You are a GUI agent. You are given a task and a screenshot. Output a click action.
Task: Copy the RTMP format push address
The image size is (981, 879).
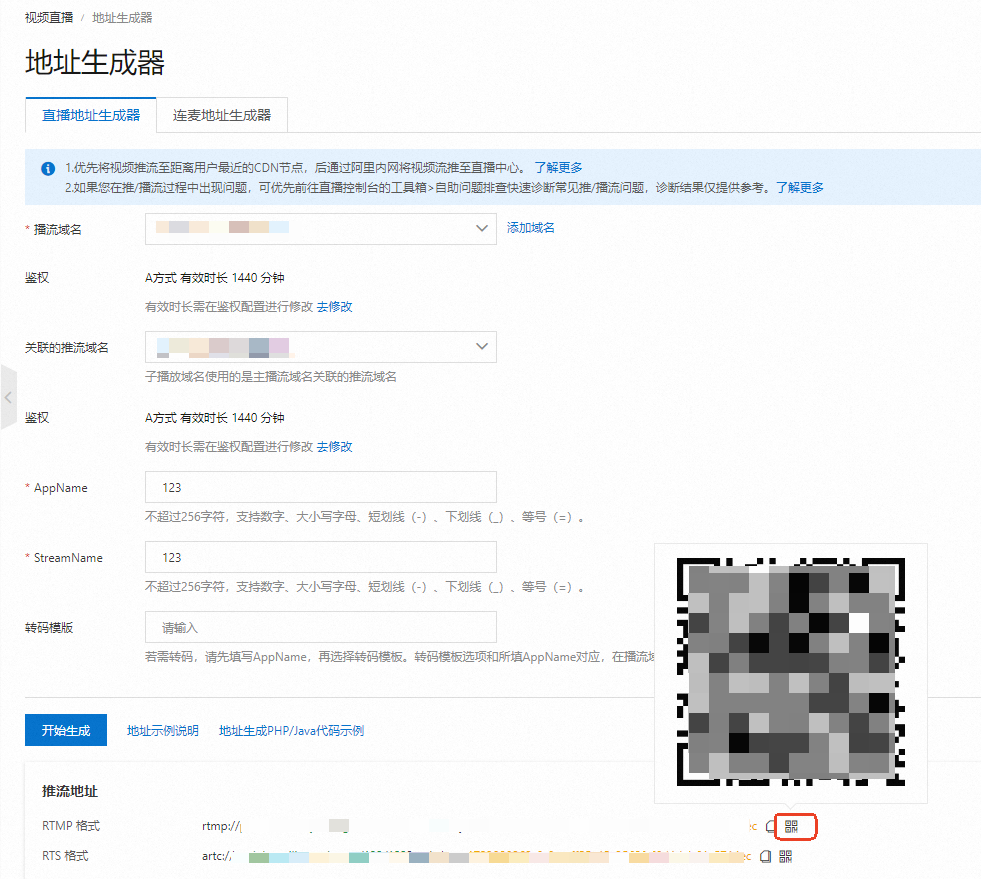[771, 826]
